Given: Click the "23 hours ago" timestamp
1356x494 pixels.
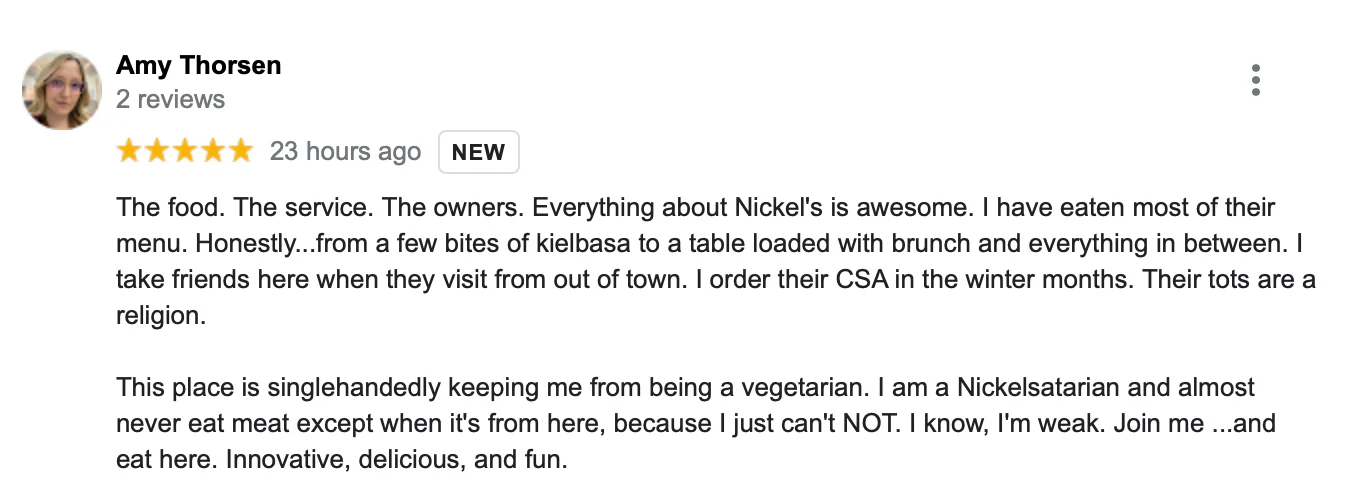Looking at the screenshot, I should tap(345, 152).
